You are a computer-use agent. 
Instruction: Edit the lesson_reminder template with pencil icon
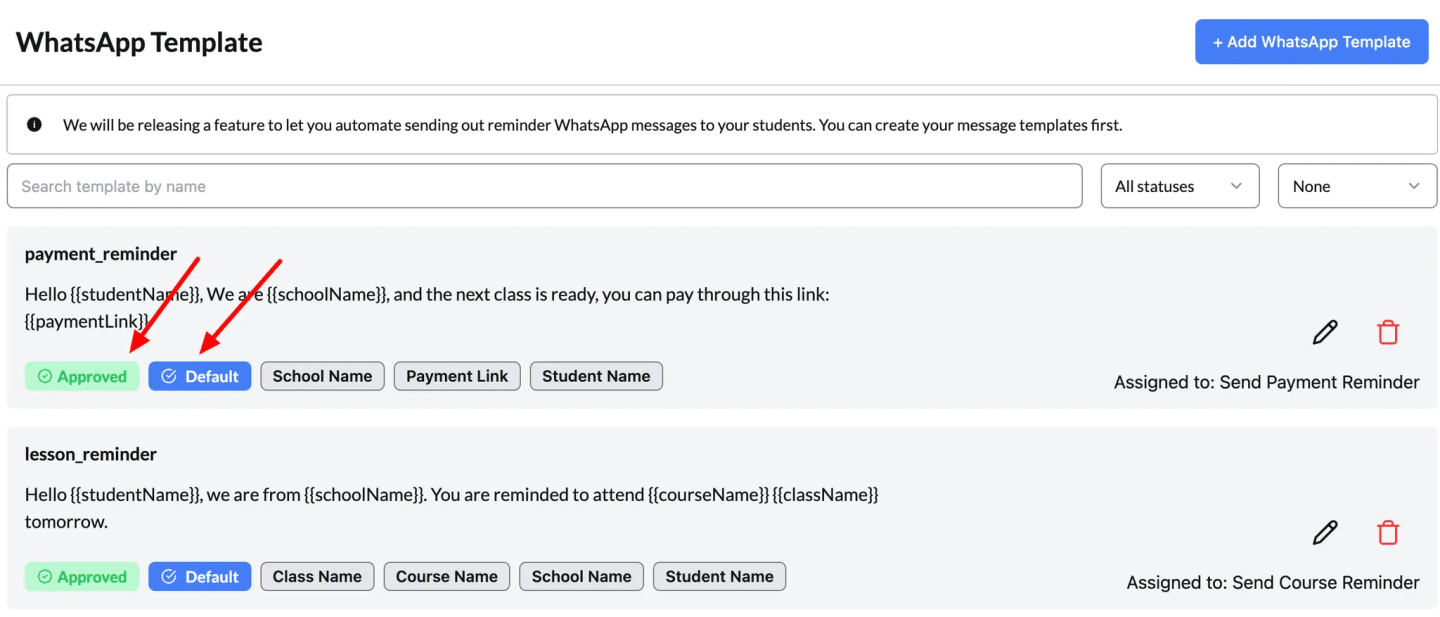(x=1325, y=533)
